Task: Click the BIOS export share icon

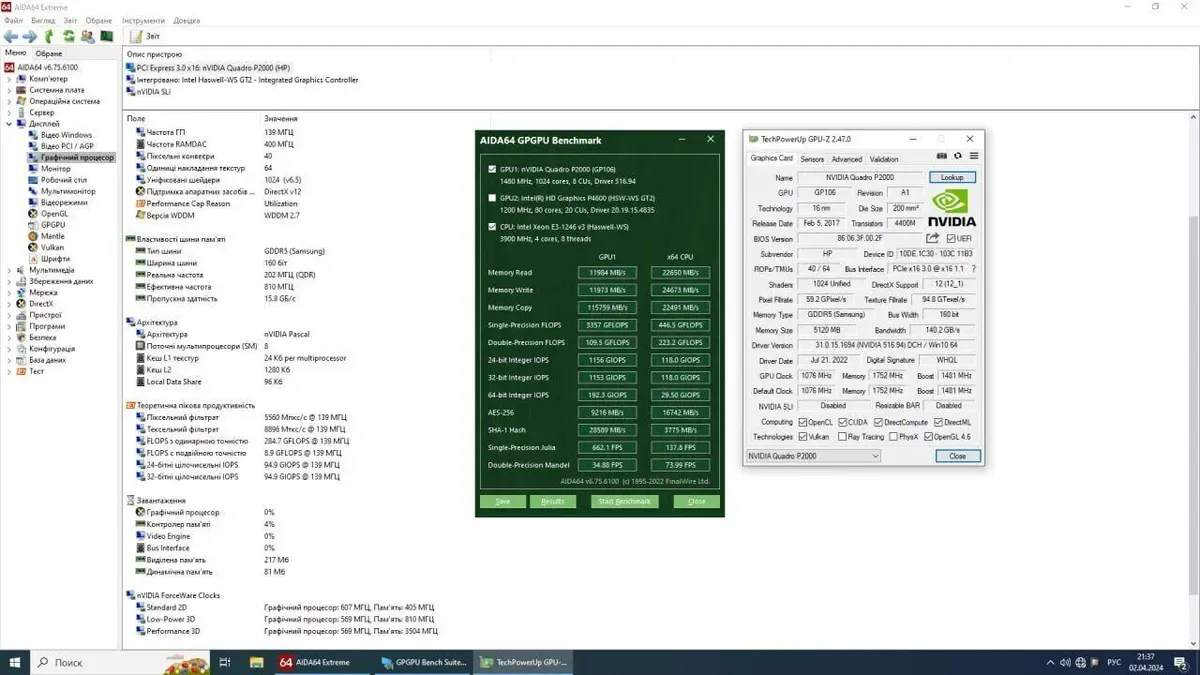Action: (x=933, y=238)
